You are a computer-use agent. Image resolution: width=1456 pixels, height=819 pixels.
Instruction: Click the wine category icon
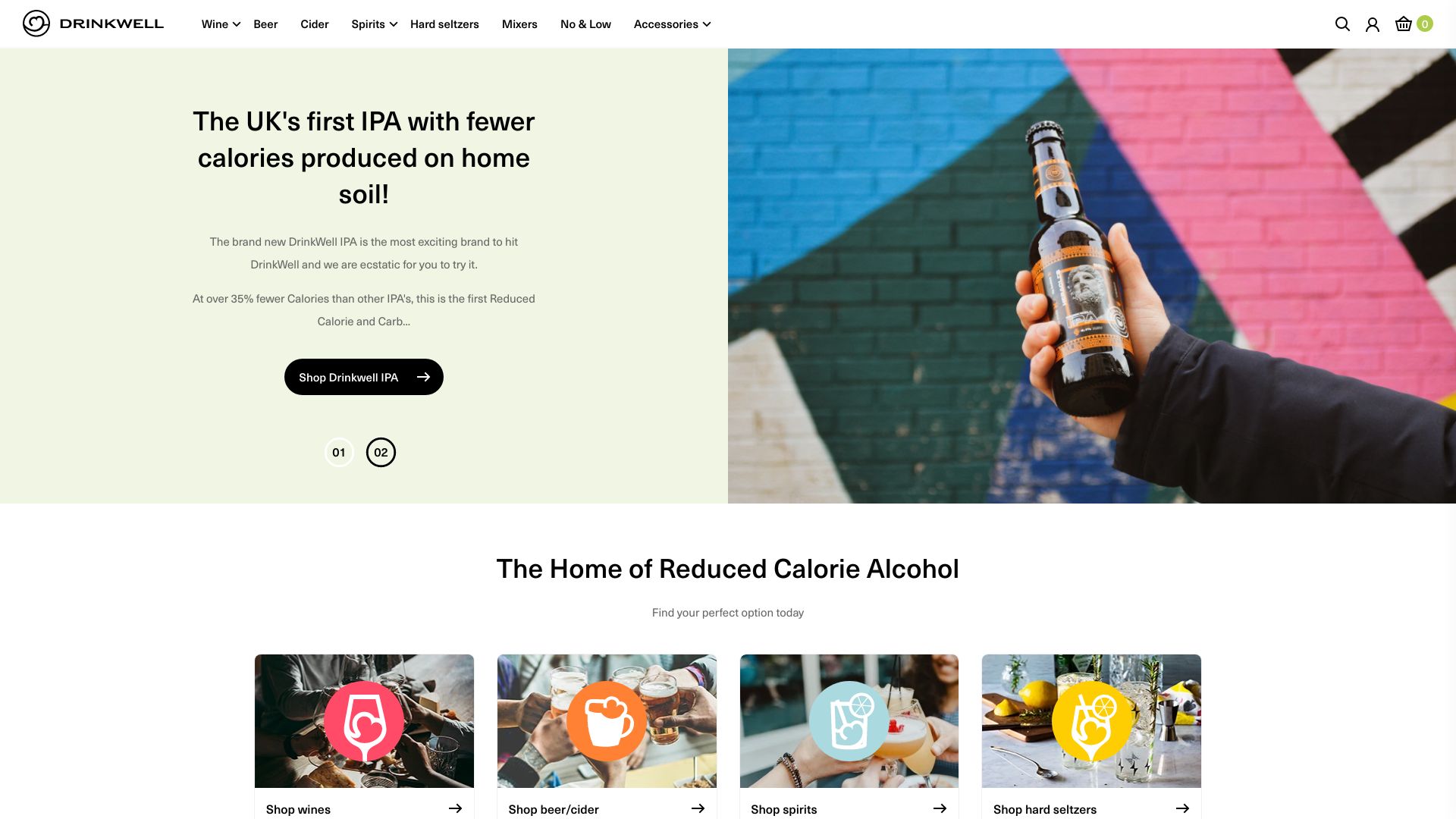tap(364, 720)
